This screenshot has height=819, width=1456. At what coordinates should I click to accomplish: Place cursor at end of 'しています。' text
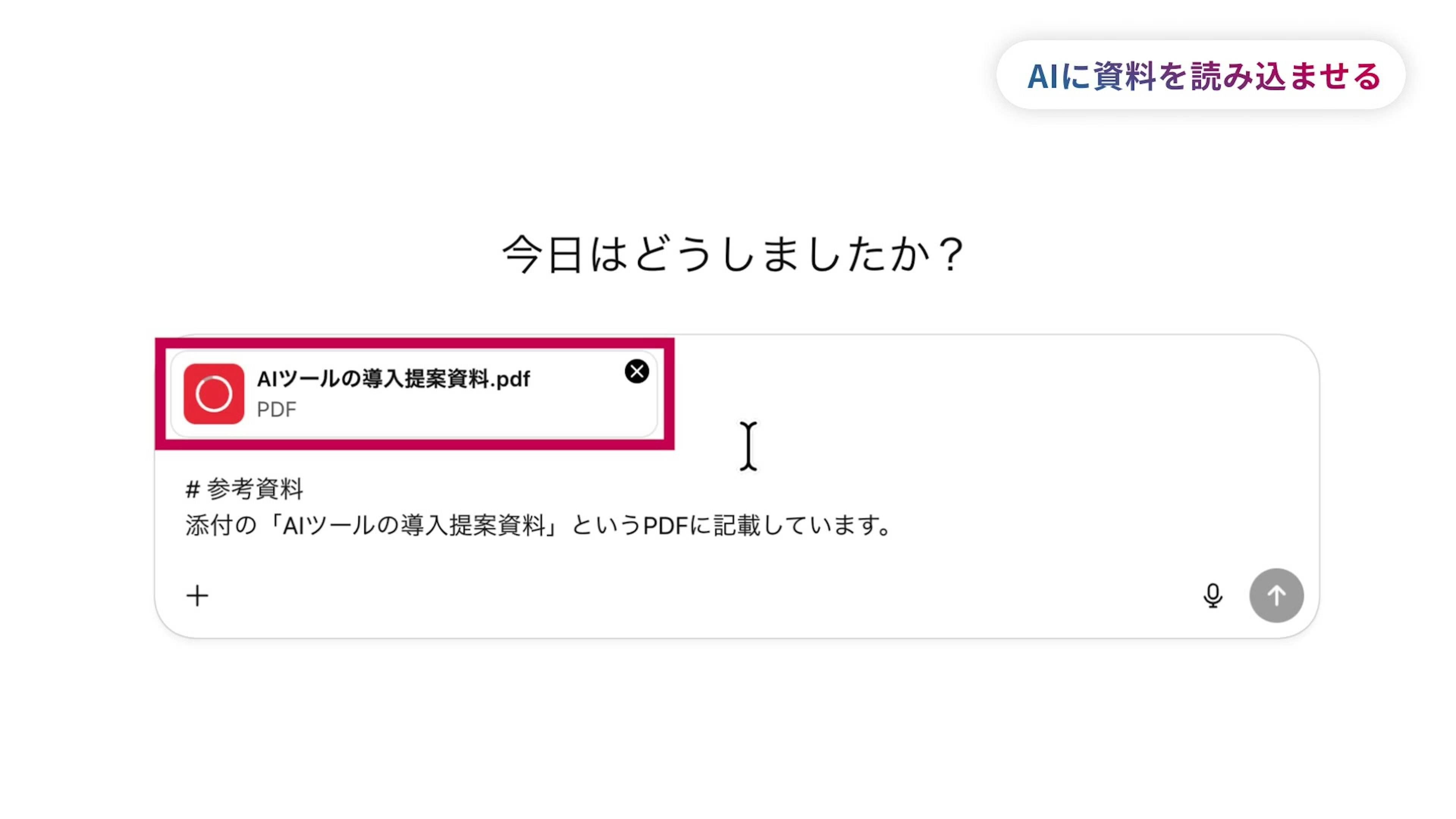tap(892, 526)
